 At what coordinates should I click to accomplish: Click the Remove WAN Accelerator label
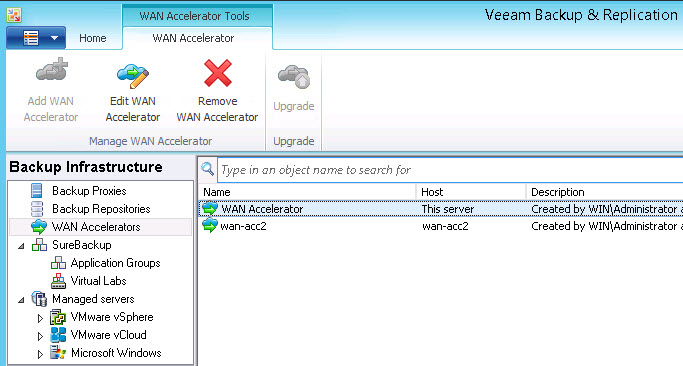pyautogui.click(x=217, y=109)
